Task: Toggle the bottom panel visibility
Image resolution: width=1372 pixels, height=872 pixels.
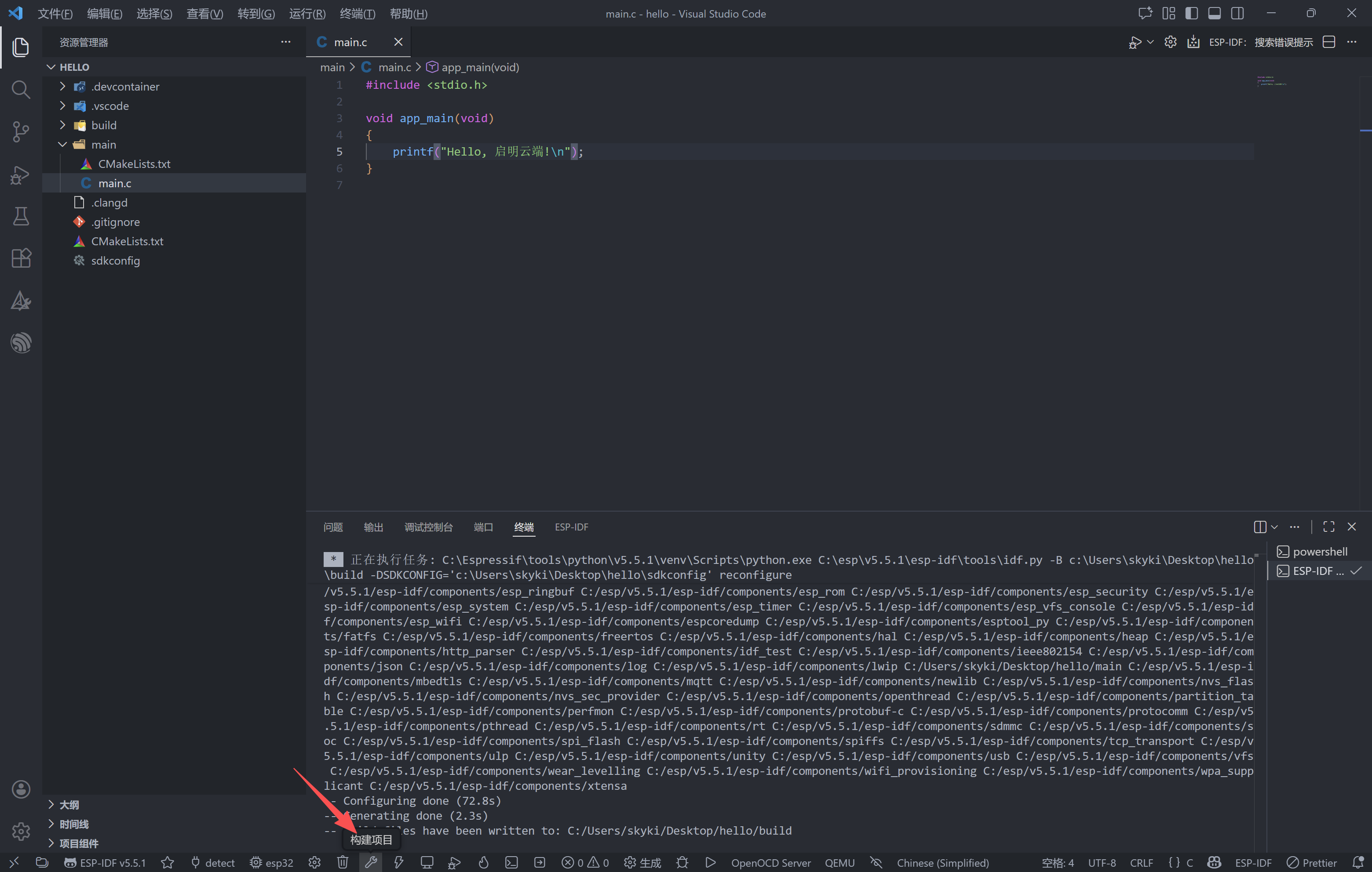Action: [x=1214, y=13]
